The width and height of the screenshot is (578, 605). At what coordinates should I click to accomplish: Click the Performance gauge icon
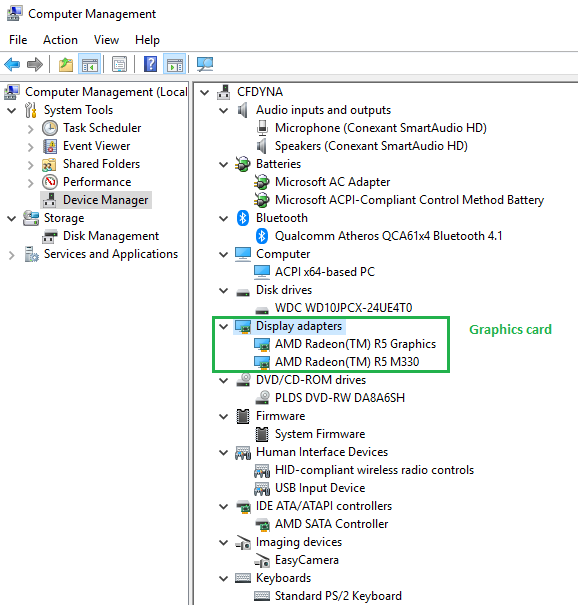click(50, 182)
